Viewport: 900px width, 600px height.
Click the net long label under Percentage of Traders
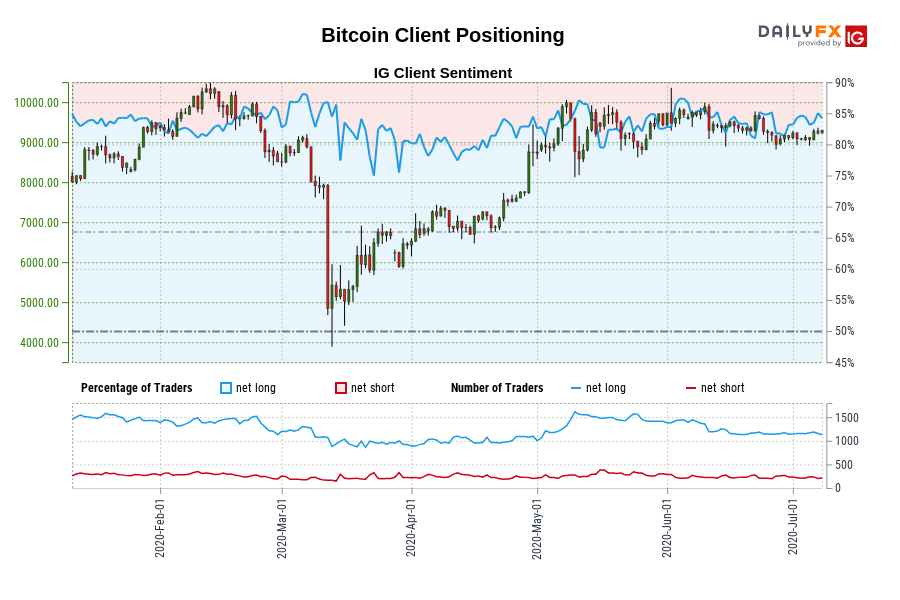click(x=255, y=388)
